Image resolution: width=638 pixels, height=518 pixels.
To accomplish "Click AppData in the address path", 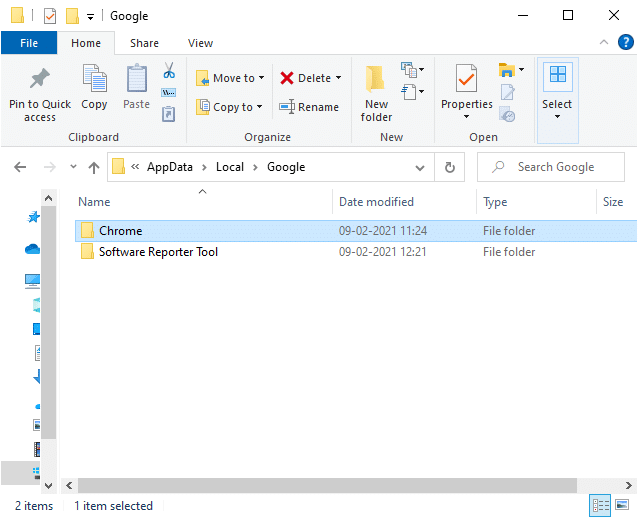I will coord(170,167).
